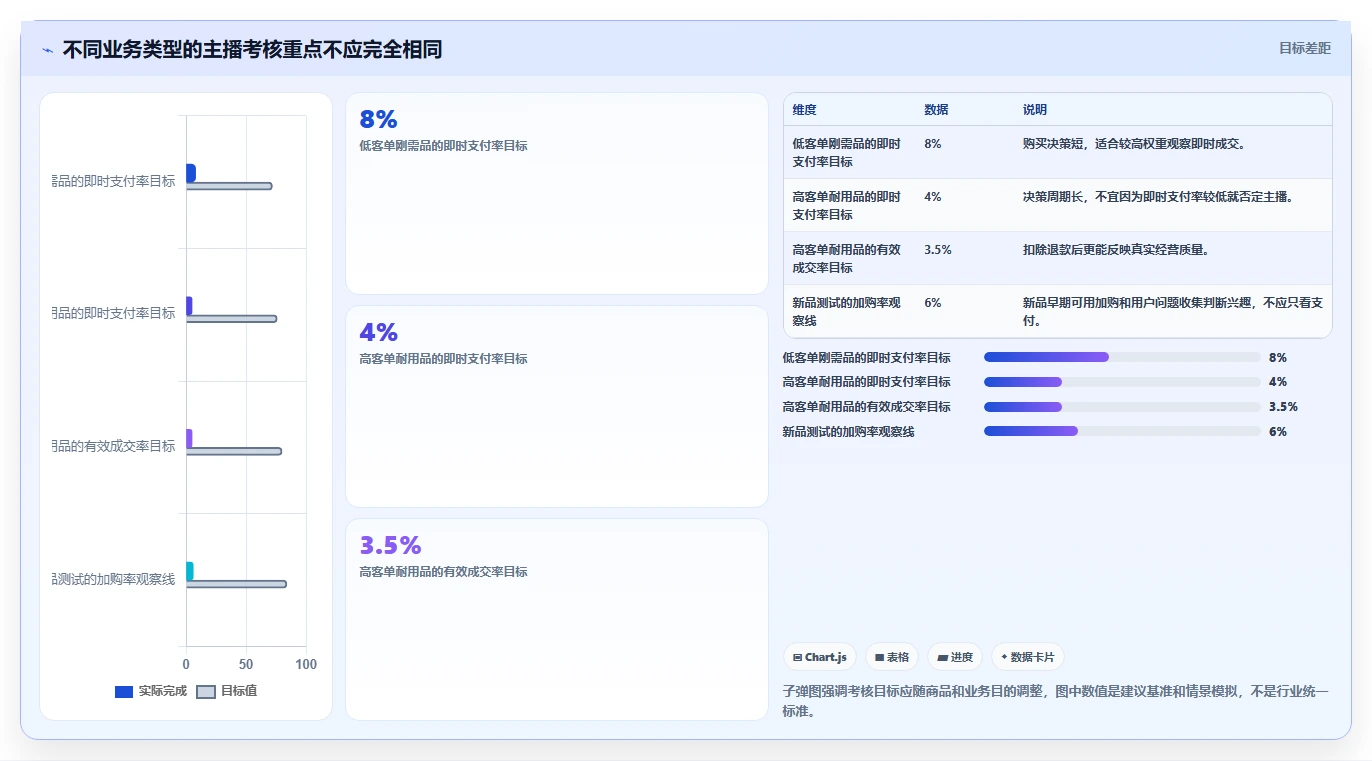Select the 数据卡片 chip

point(1028,657)
